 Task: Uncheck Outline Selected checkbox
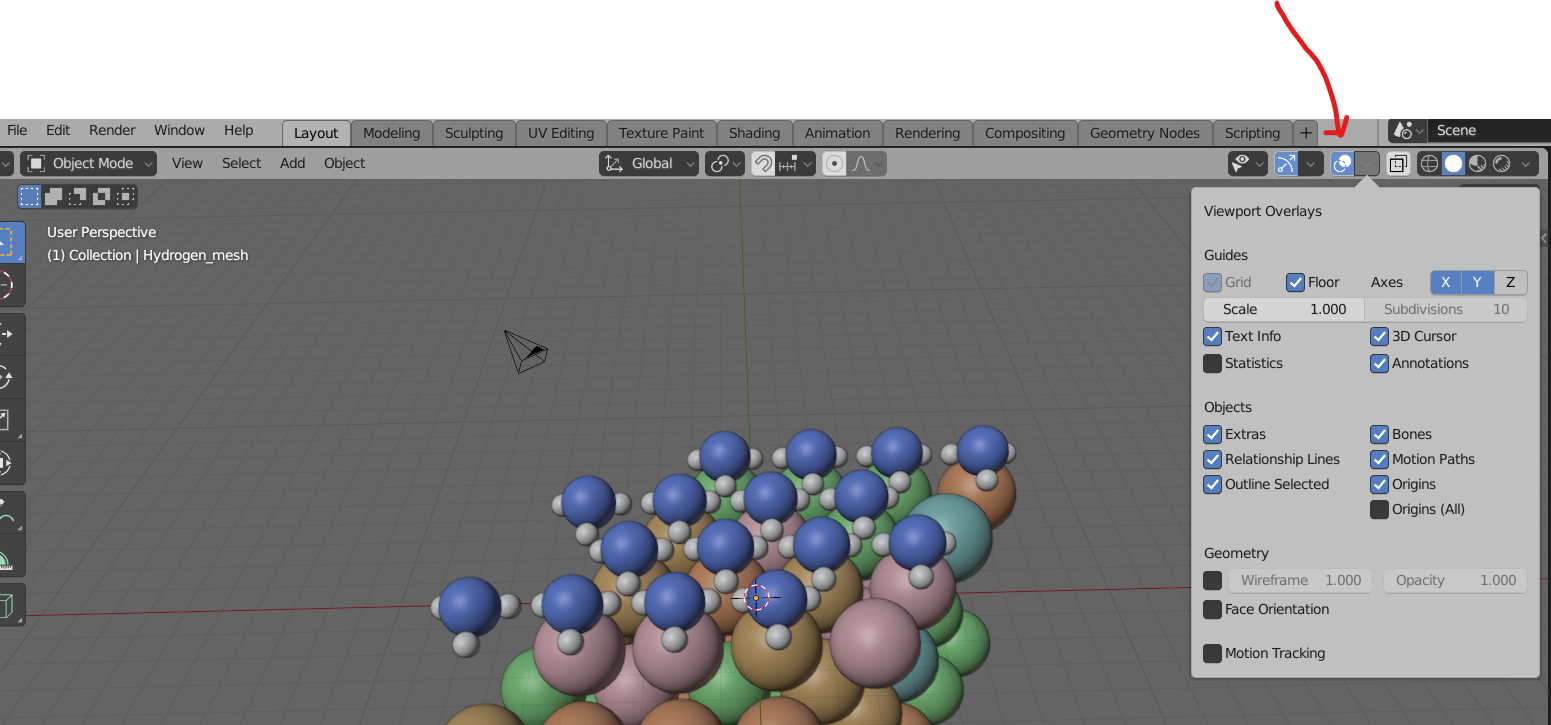pos(1213,484)
